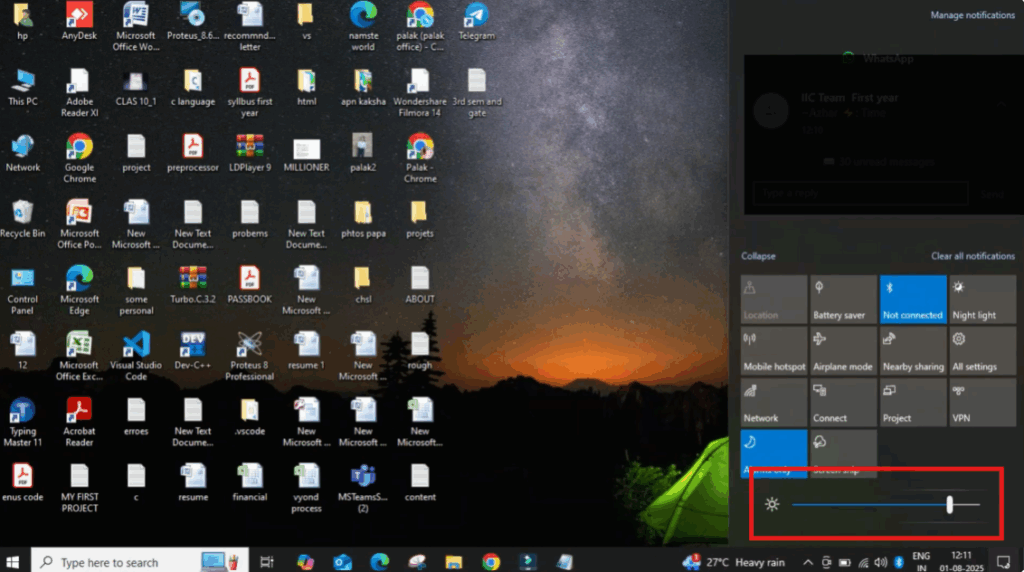
Task: Select the phtos papa folder
Action: coord(363,219)
